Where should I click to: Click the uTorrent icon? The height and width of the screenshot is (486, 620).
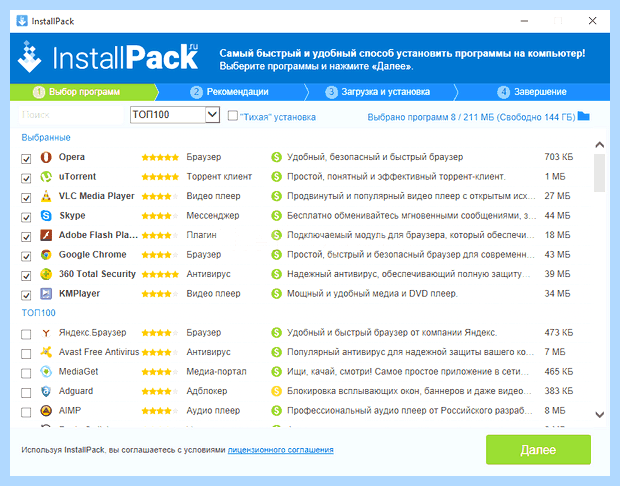(x=46, y=176)
